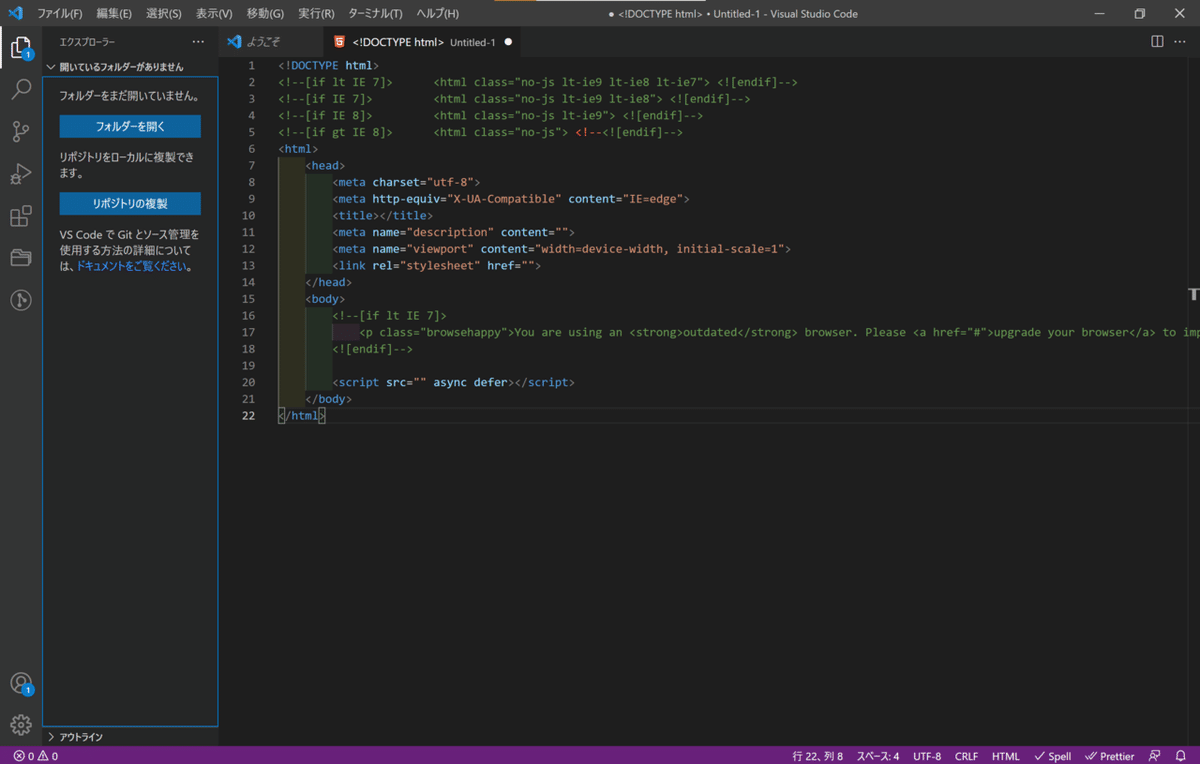The height and width of the screenshot is (764, 1200).
Task: Click the VS Code logo in title bar
Action: pyautogui.click(x=15, y=13)
